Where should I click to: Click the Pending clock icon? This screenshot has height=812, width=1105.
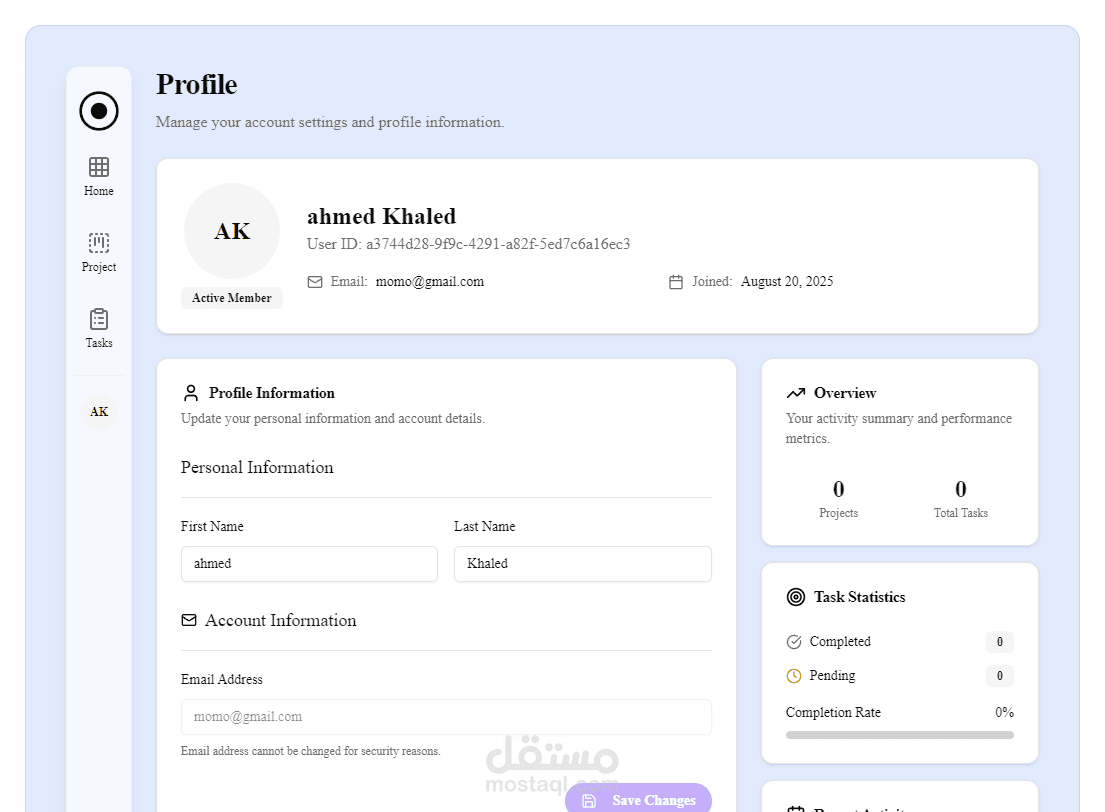[794, 675]
